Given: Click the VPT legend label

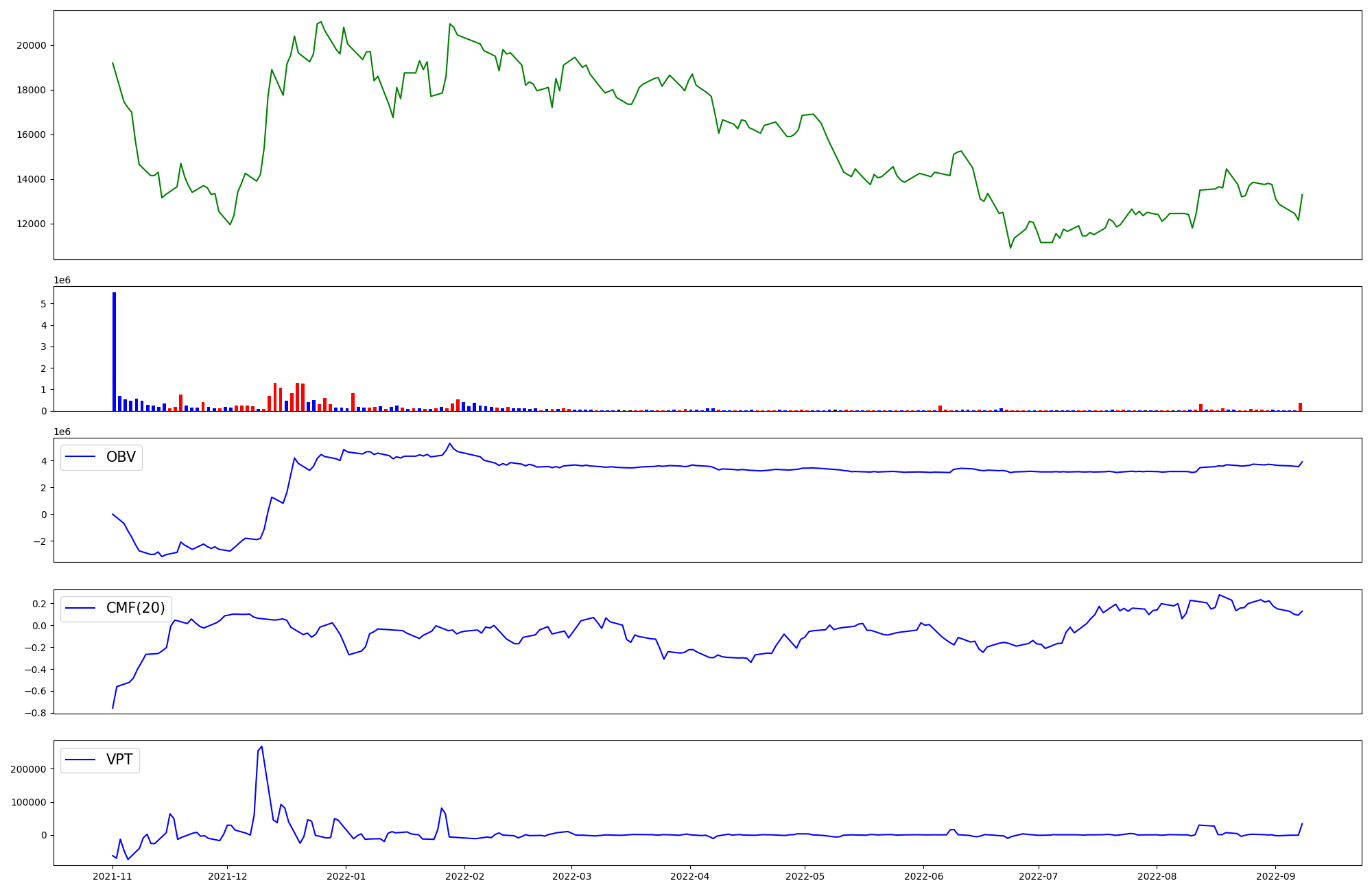Looking at the screenshot, I should [119, 760].
